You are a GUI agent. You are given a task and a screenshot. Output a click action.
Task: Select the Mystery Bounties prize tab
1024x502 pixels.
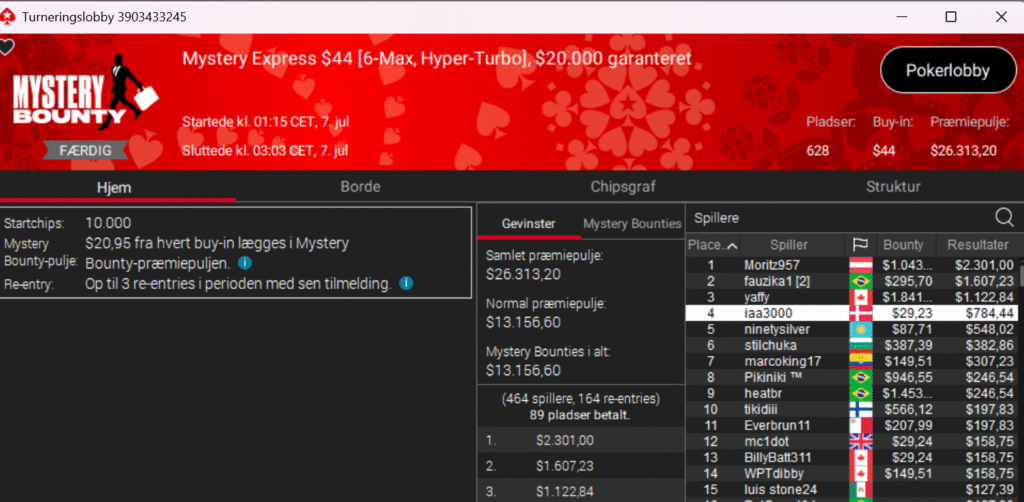coord(632,224)
